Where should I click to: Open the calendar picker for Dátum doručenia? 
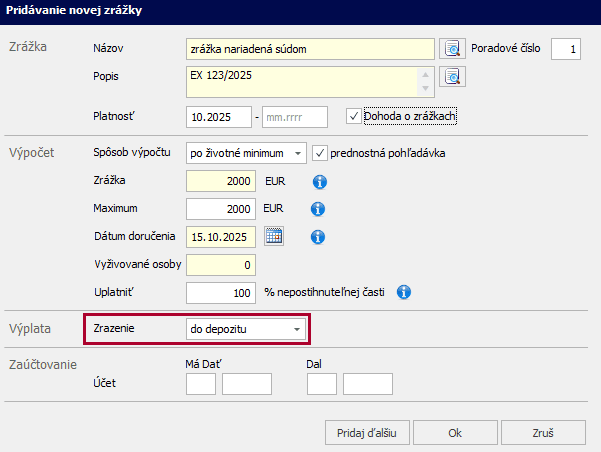click(273, 237)
